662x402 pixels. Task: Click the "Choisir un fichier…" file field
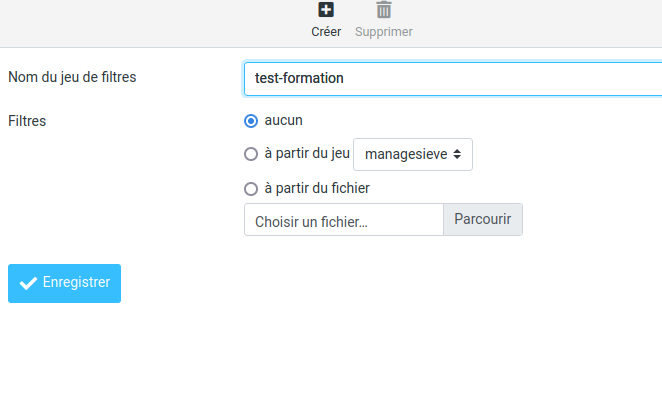[x=343, y=220]
